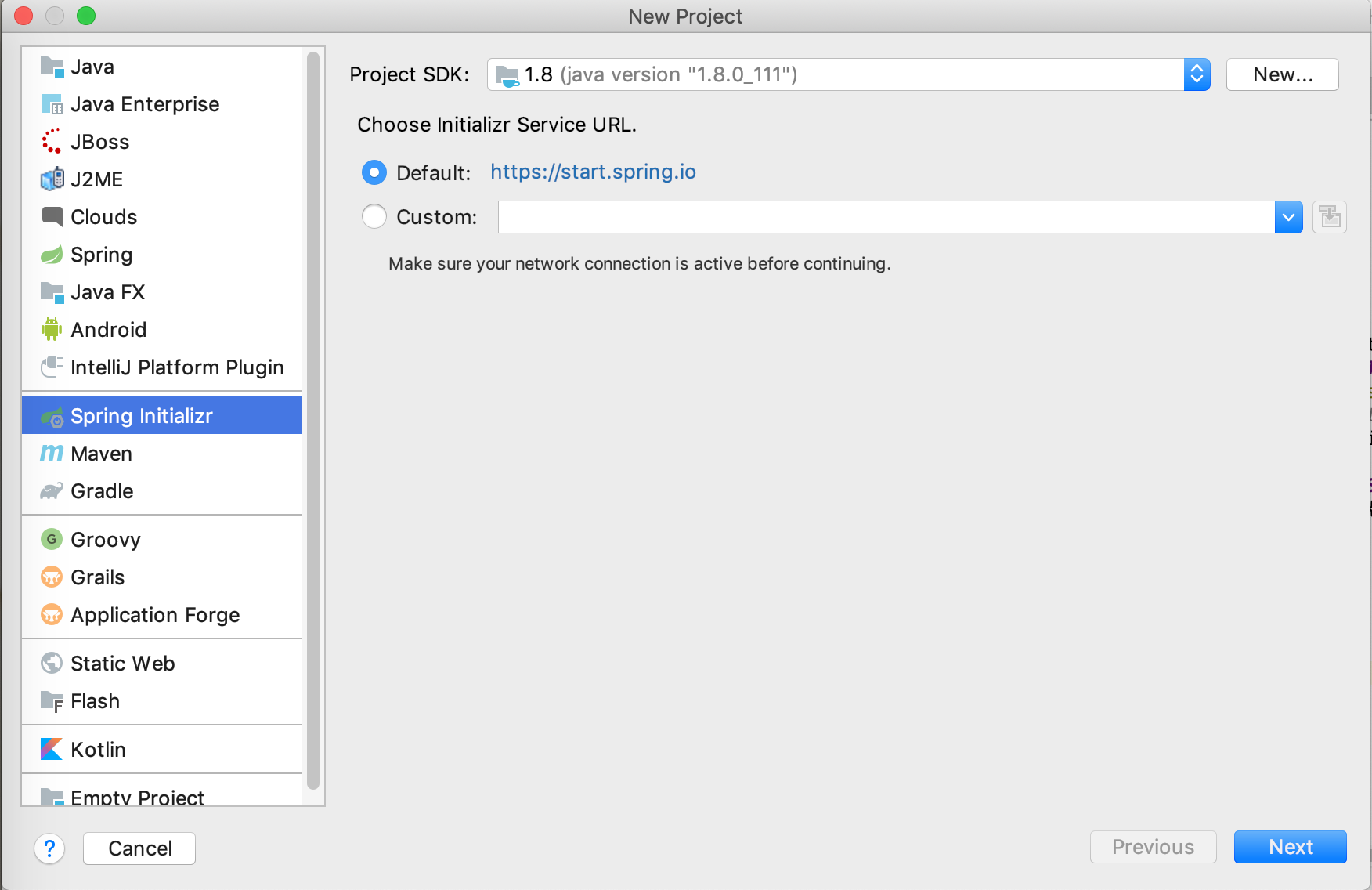Click the Java Enterprise icon
The width and height of the screenshot is (1372, 890).
[52, 104]
